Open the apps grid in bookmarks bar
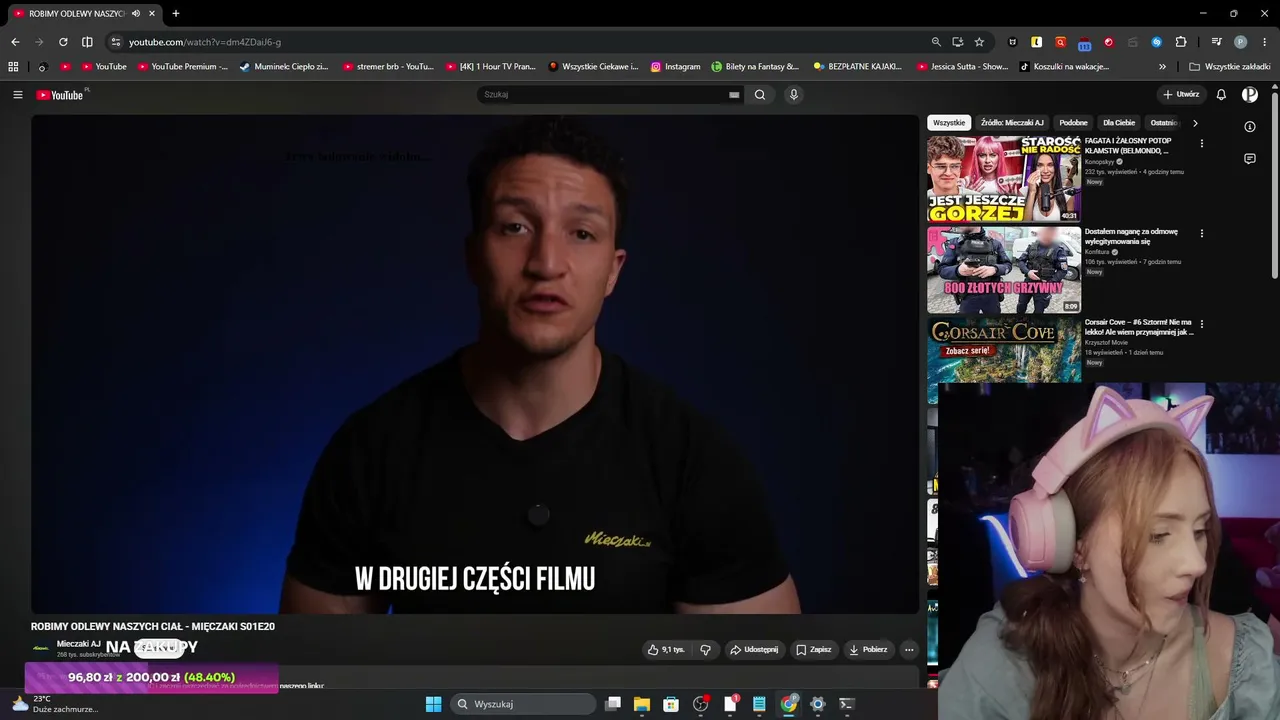 [13, 67]
